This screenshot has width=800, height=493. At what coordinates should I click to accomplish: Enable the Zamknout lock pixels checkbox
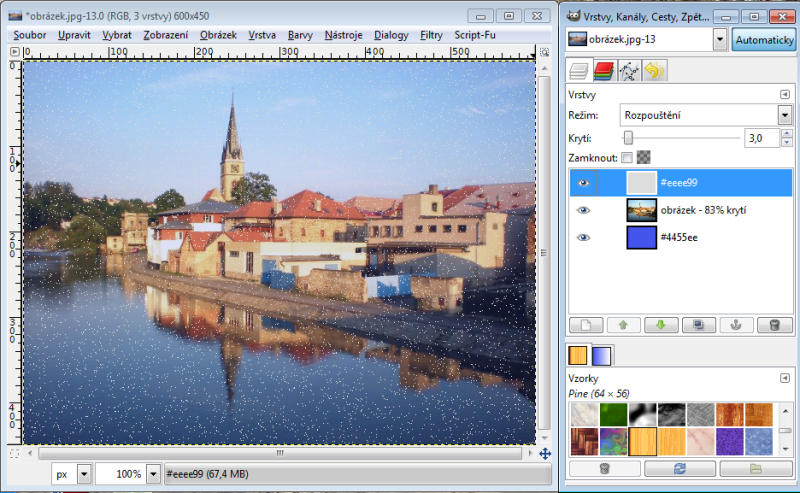coord(627,158)
